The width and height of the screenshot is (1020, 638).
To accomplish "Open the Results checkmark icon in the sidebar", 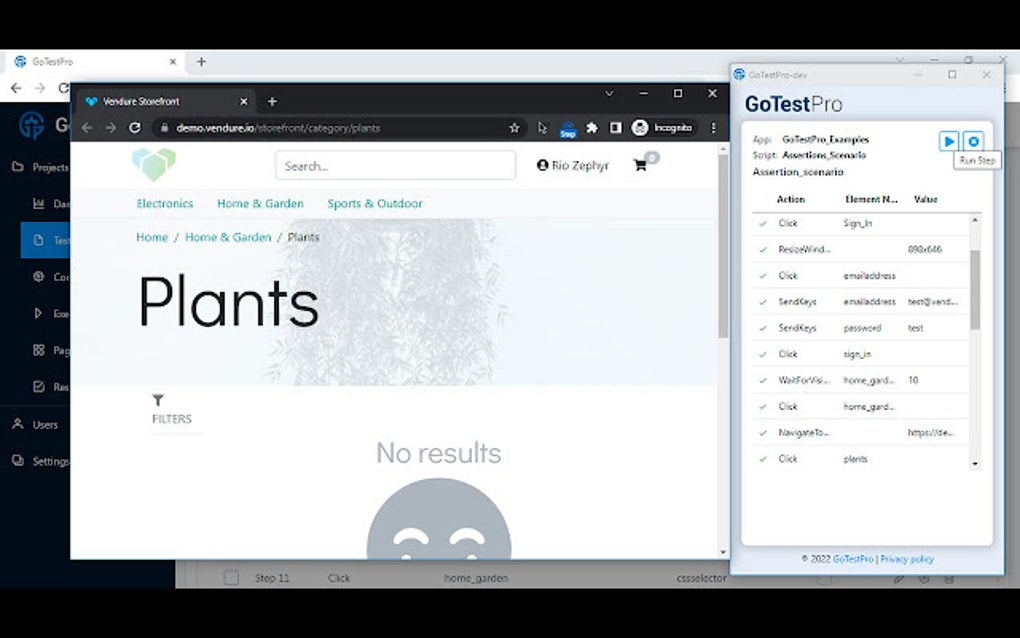I will pos(38,386).
